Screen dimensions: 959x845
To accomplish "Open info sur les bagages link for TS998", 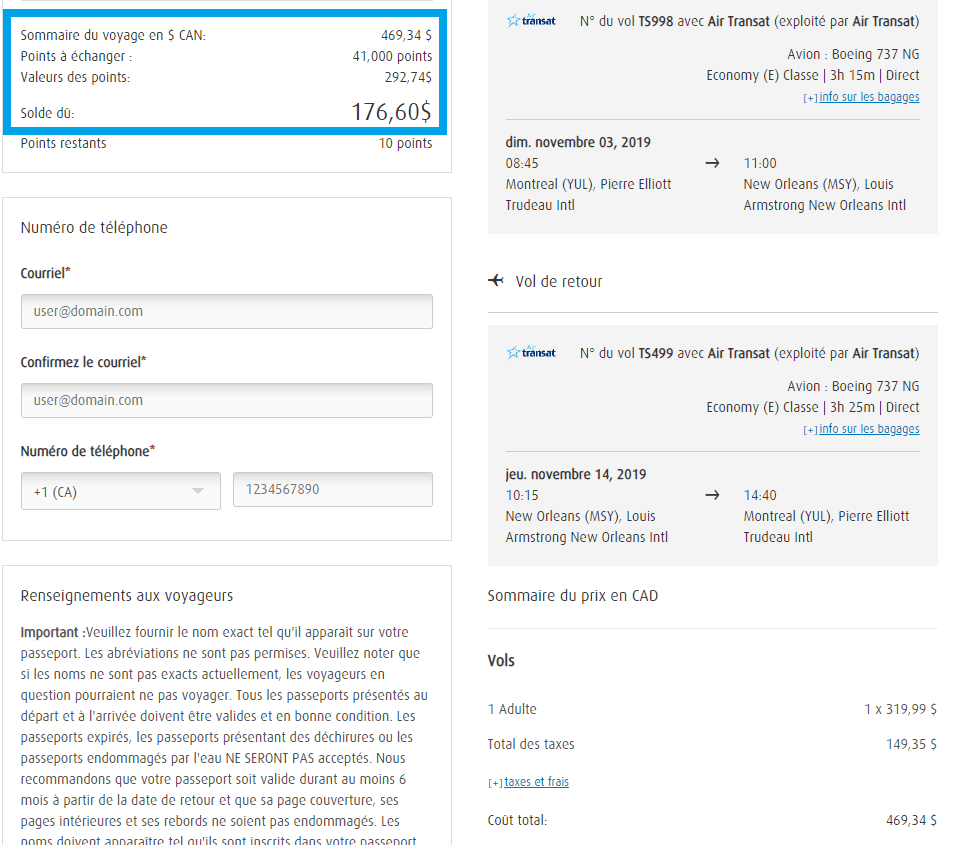I will click(x=869, y=97).
